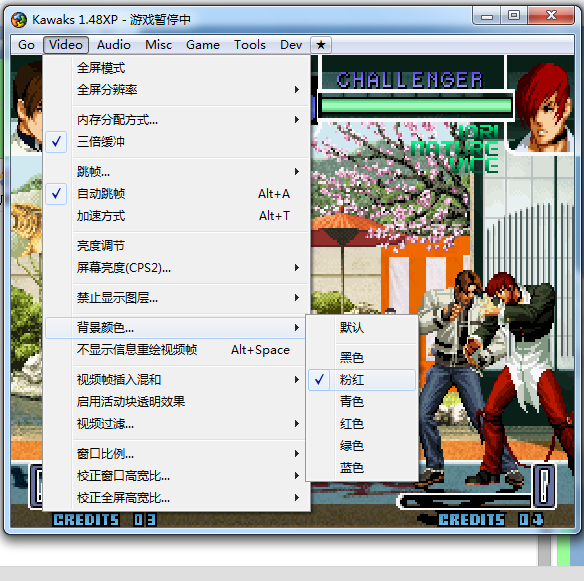The height and width of the screenshot is (581, 584).
Task: Expand the 禁止显示图层 submenu
Action: pyautogui.click(x=177, y=298)
